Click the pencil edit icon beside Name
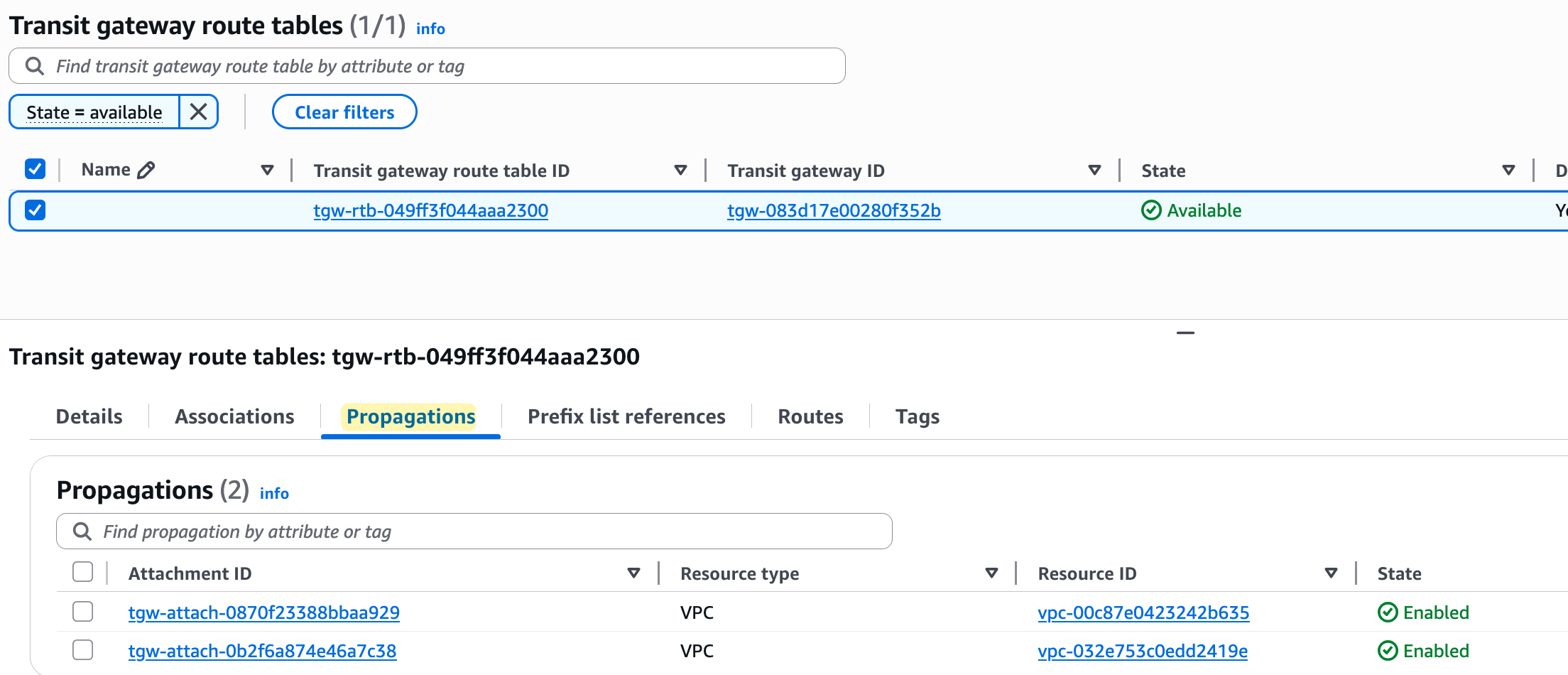This screenshot has width=1568, height=675. tap(146, 170)
